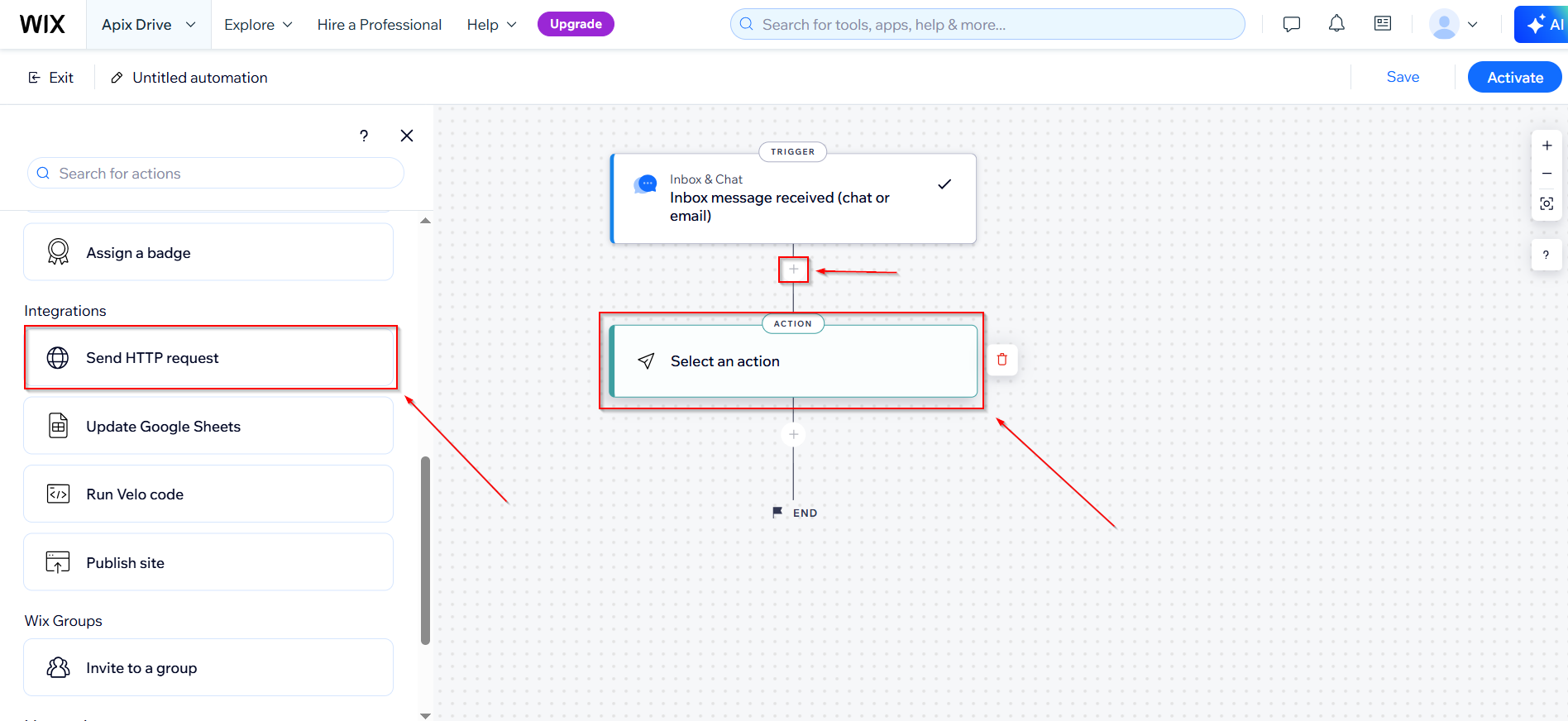
Task: Click the TRIGGER label badge
Action: point(793,151)
